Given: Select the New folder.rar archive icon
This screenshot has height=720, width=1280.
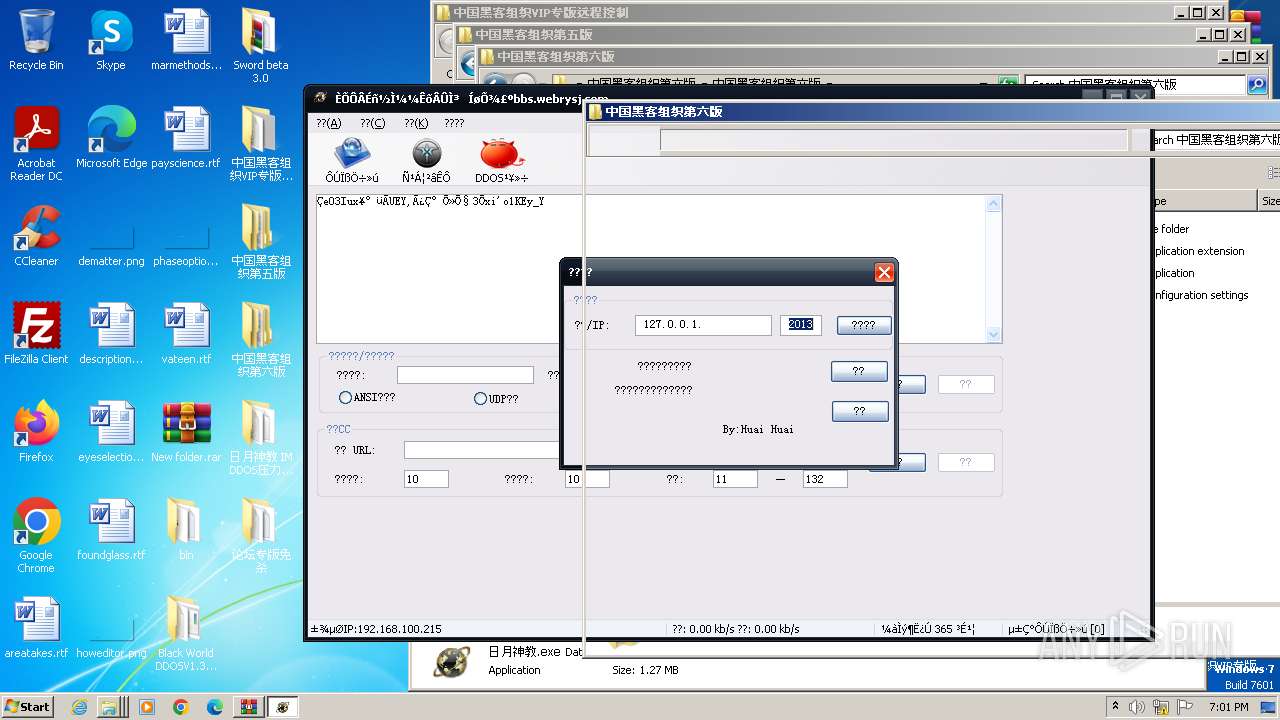Looking at the screenshot, I should coord(186,432).
